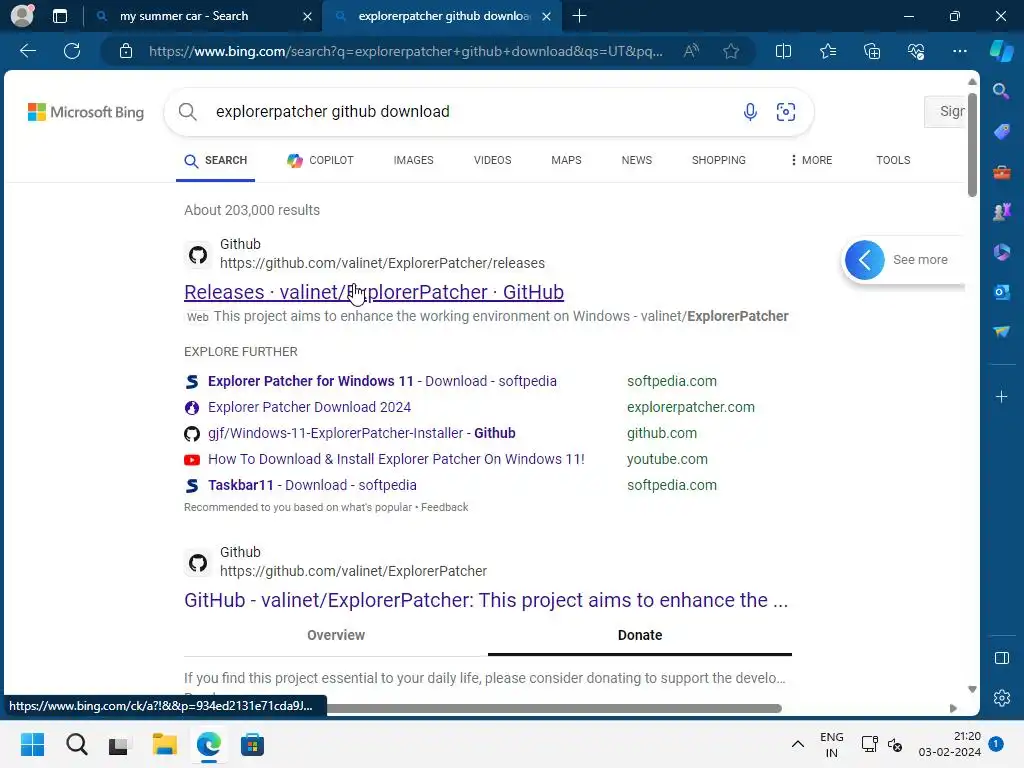Screen dimensions: 1024x768
Task: Open Edge sidebar Games chess icon
Action: tap(1000, 212)
